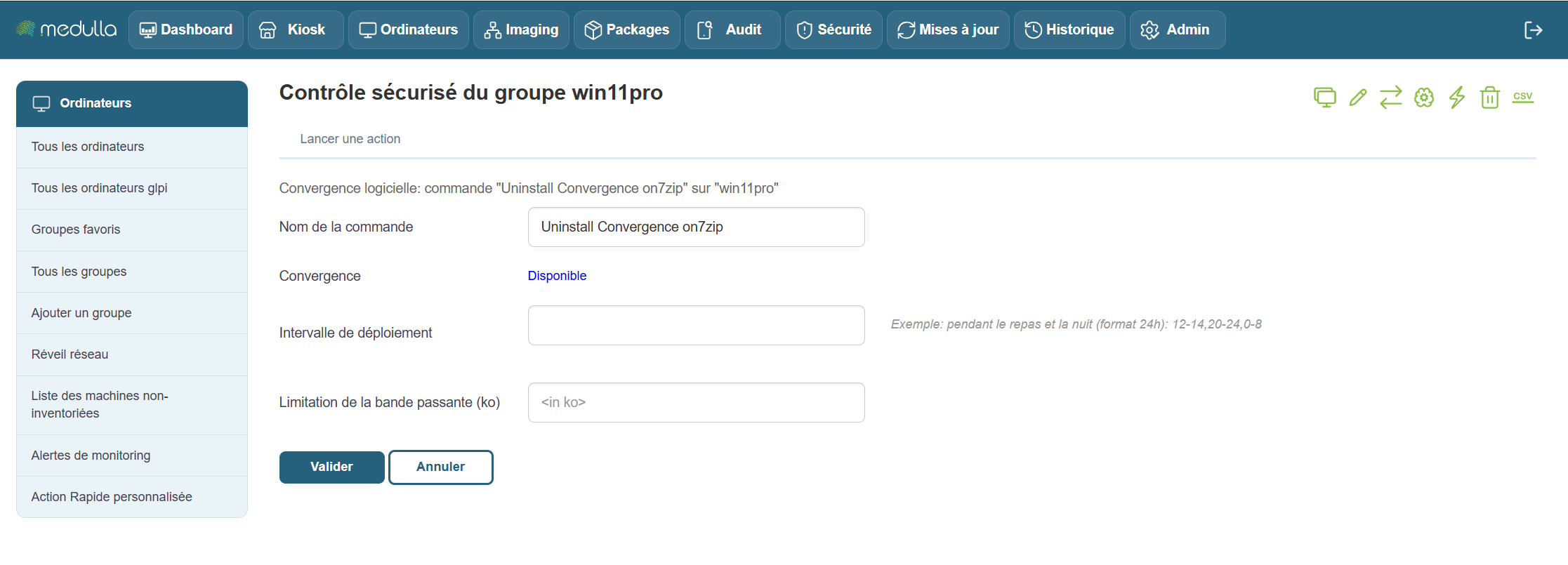
Task: Switch to the Lancer une action tab
Action: click(x=350, y=139)
